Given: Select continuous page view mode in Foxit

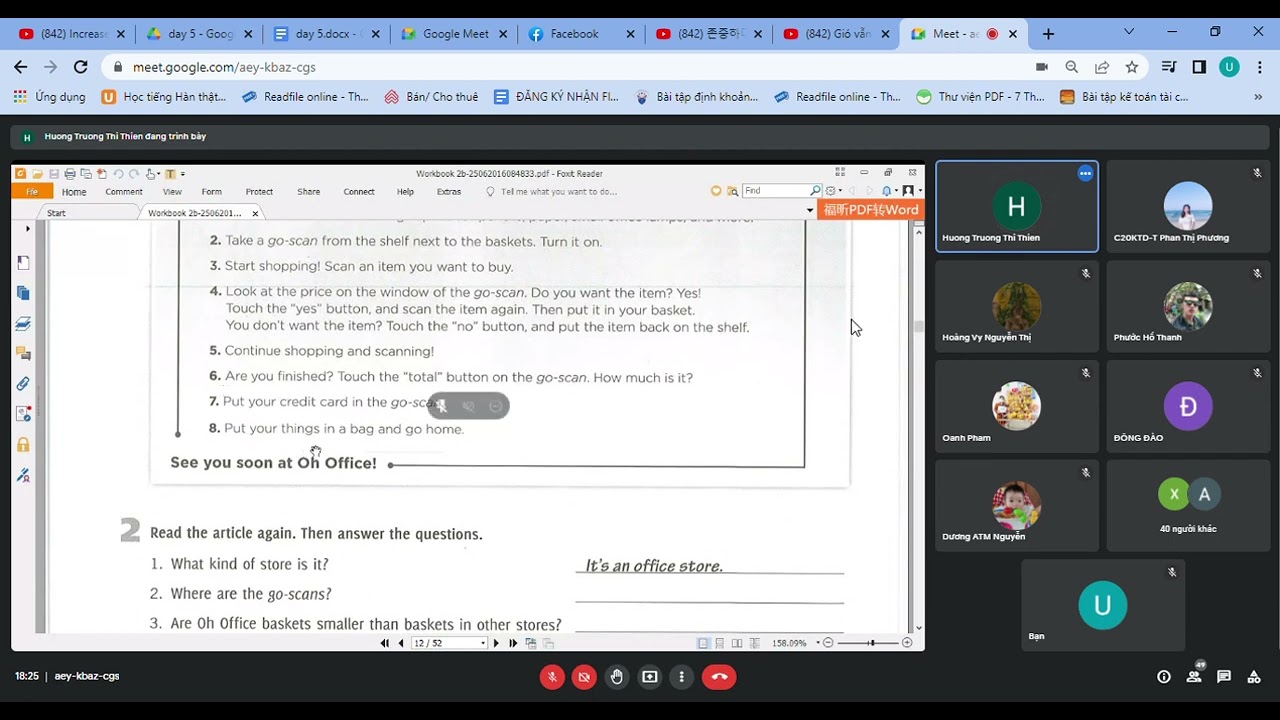Looking at the screenshot, I should click(x=720, y=643).
